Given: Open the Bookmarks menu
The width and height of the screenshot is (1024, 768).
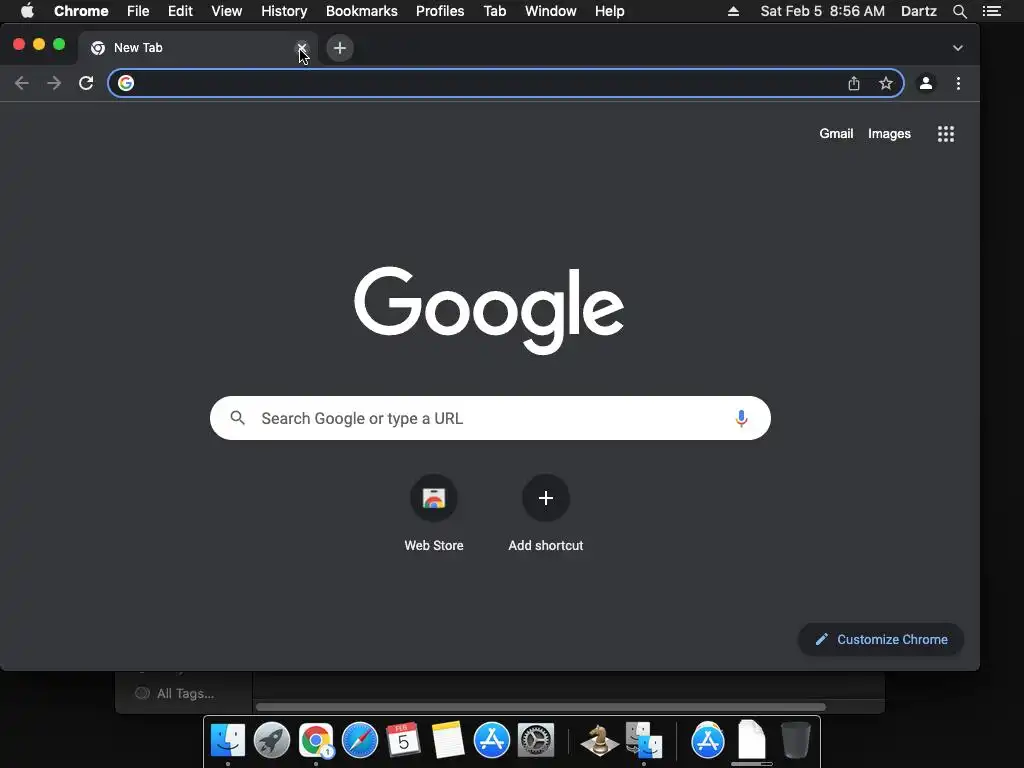Looking at the screenshot, I should [362, 11].
